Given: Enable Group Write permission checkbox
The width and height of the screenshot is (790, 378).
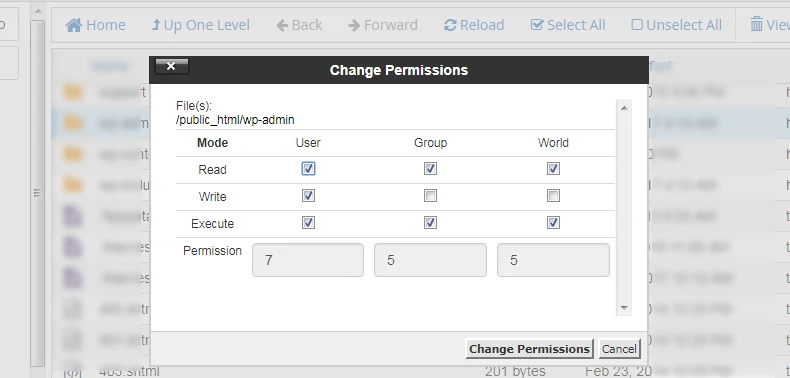Looking at the screenshot, I should 430,196.
